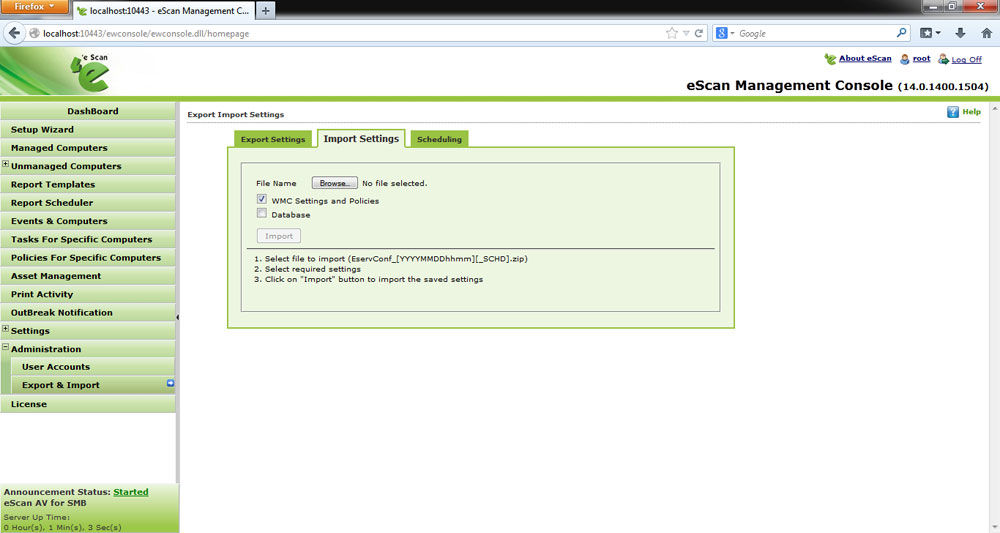
Task: Open Report Scheduler
Action: tap(88, 203)
